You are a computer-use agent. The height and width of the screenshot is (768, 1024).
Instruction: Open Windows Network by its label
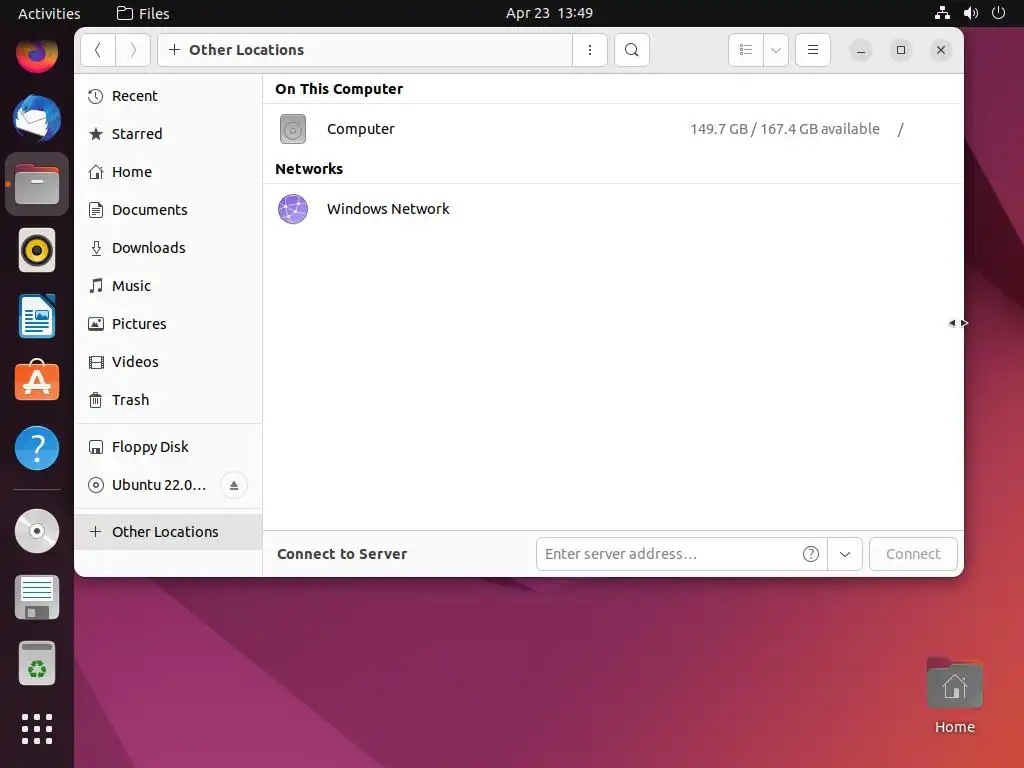click(x=388, y=209)
